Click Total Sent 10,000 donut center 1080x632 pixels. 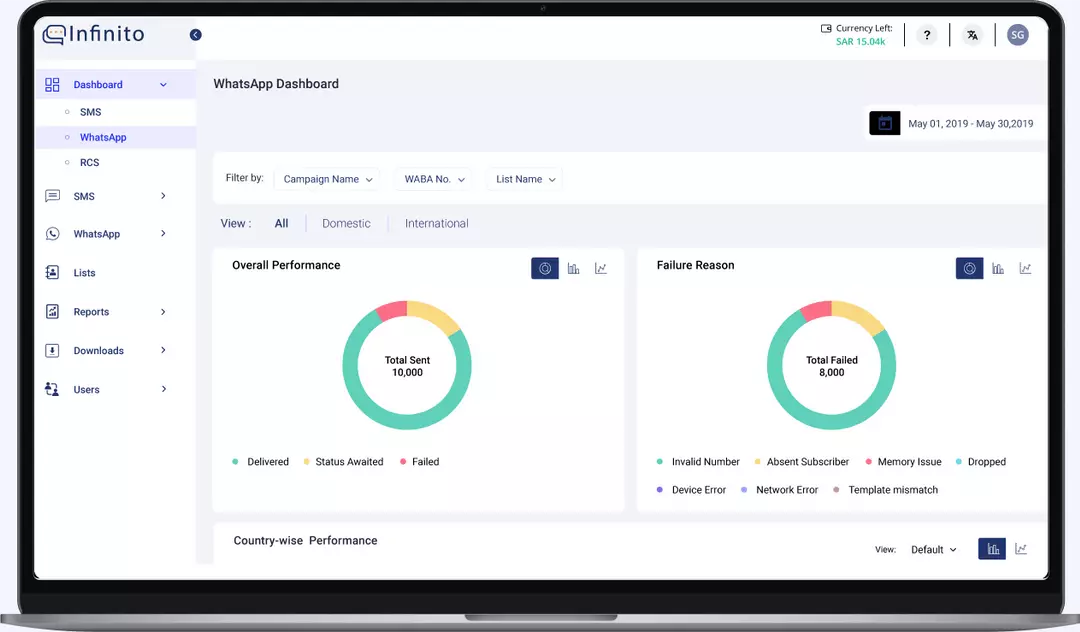point(407,366)
